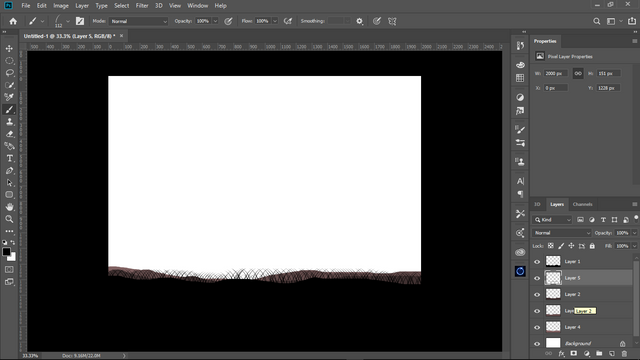The image size is (640, 360).
Task: Select the Path Selection tool
Action: pos(9,183)
